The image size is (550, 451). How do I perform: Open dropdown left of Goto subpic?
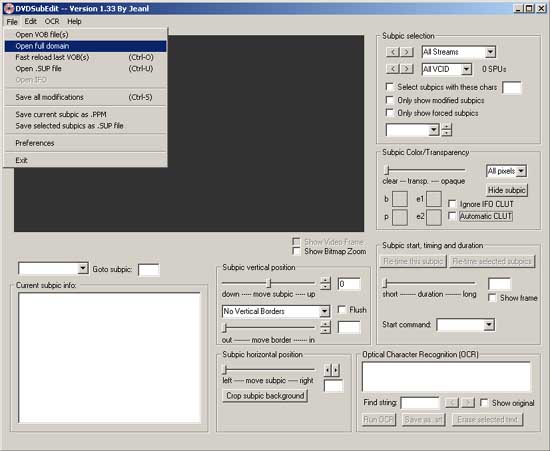82,268
